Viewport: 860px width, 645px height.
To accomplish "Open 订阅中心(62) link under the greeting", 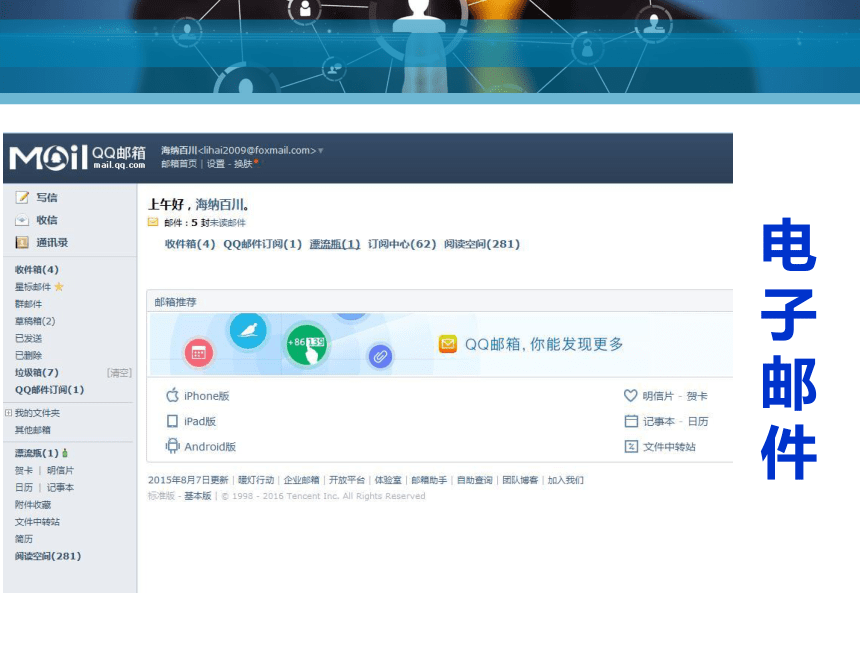I will [402, 244].
